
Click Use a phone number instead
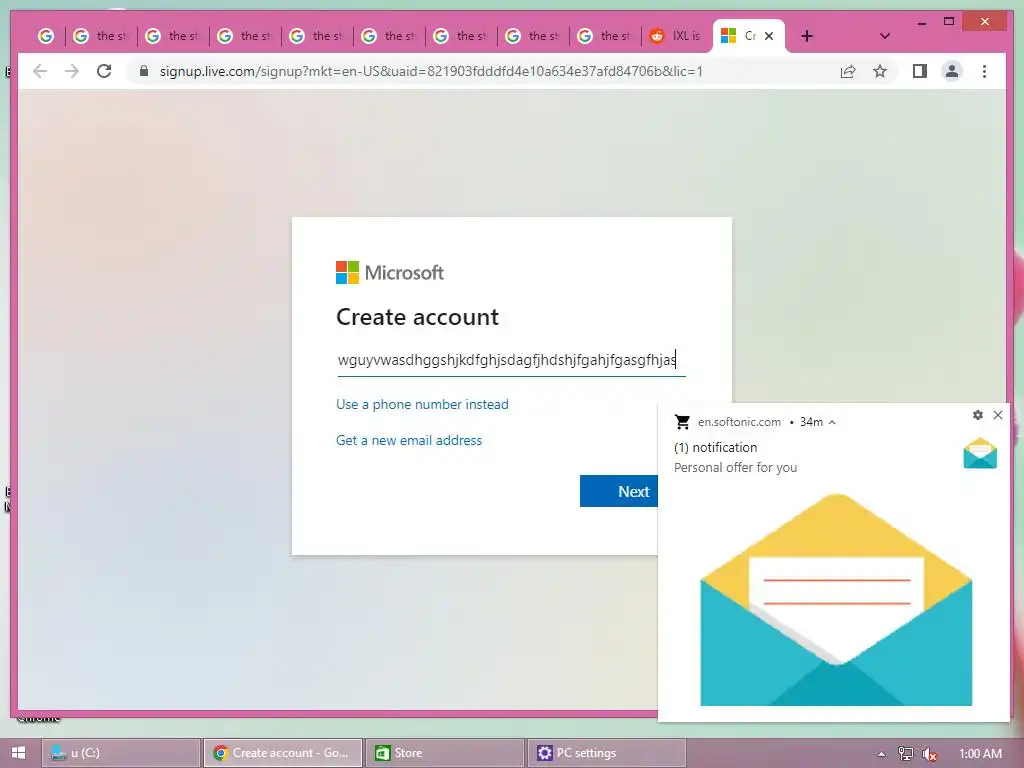click(x=422, y=404)
